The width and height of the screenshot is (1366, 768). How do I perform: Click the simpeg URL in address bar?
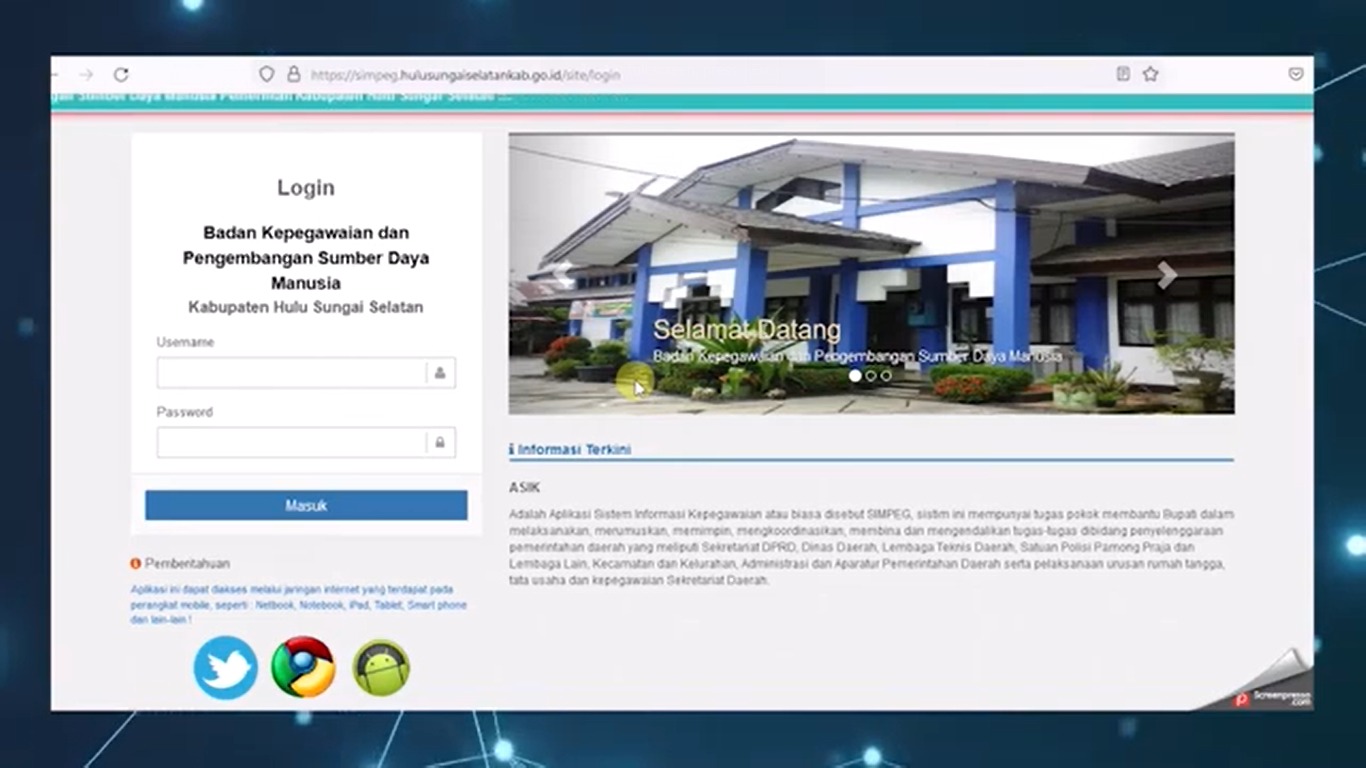[x=465, y=75]
